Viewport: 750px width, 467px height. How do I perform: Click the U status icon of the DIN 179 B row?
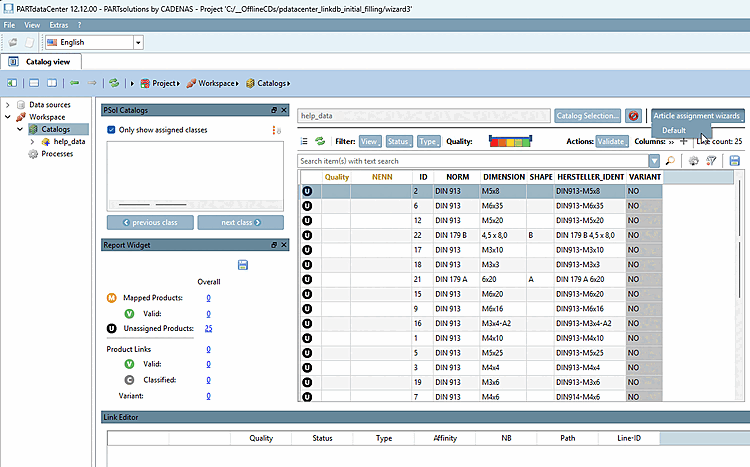307,235
